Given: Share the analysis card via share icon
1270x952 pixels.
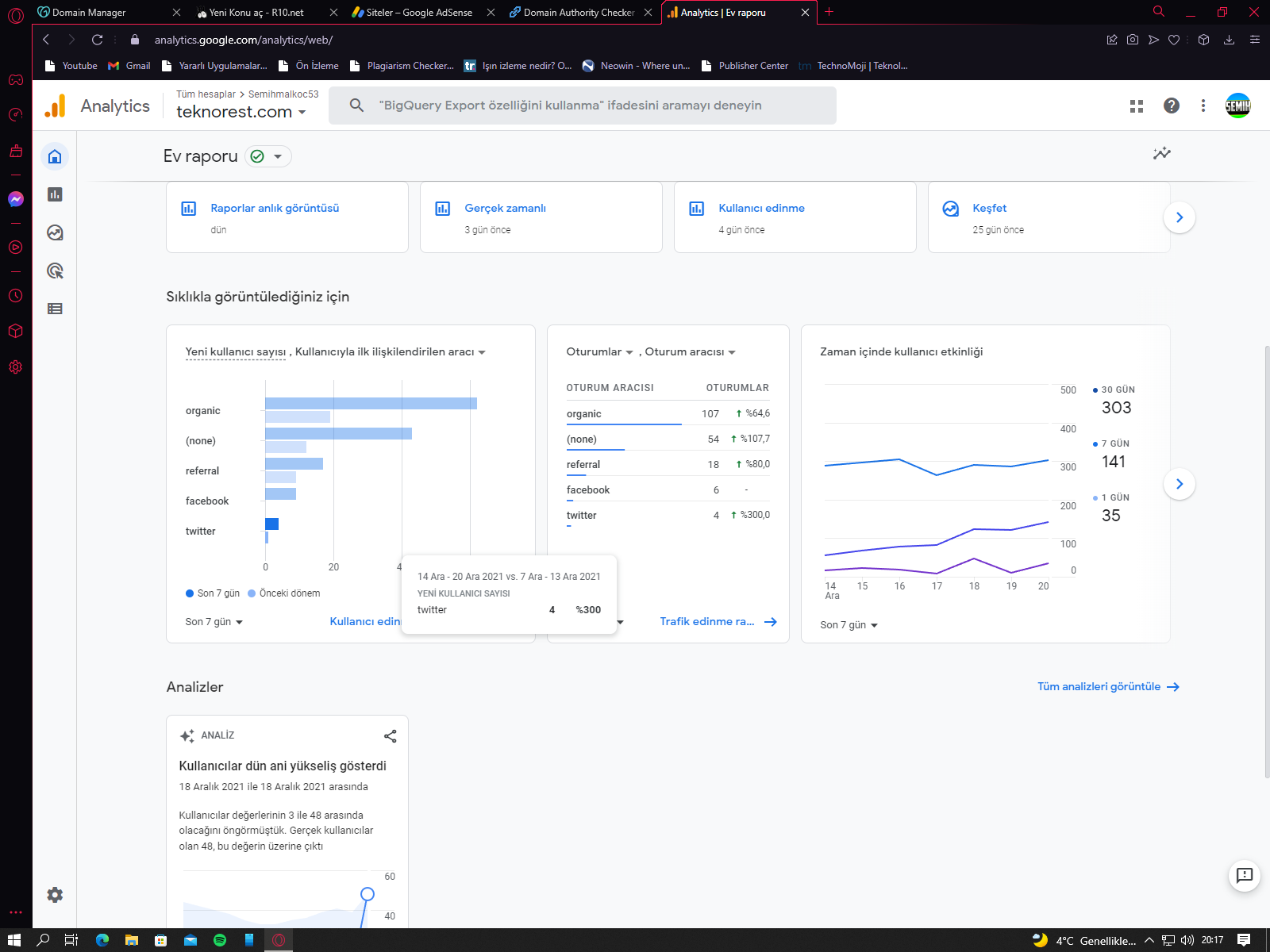Looking at the screenshot, I should 390,736.
